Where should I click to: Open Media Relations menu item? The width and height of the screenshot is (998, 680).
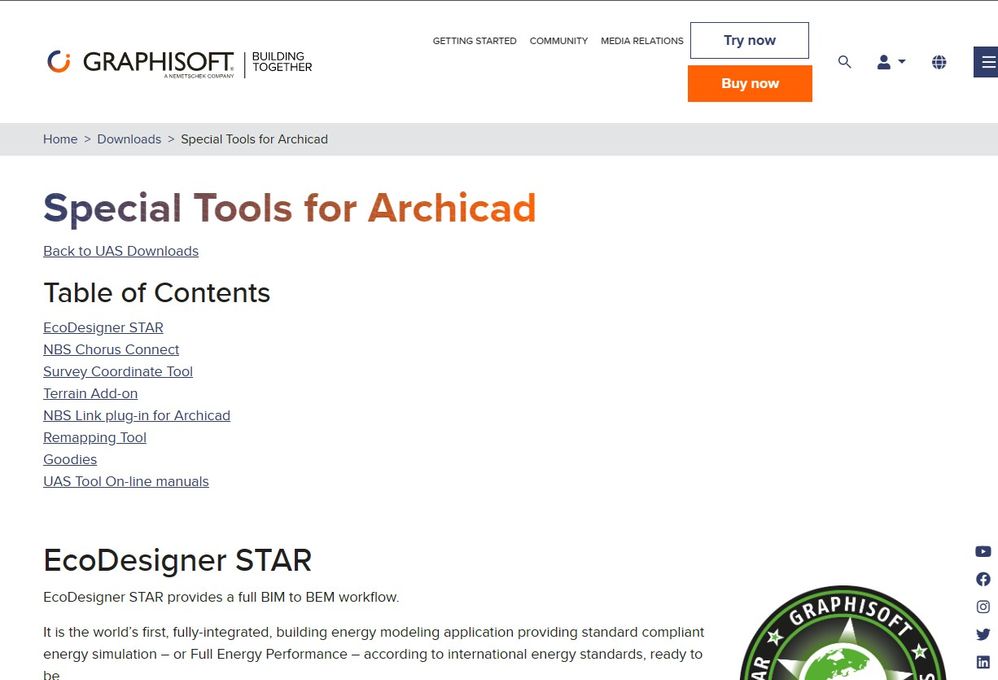point(642,41)
